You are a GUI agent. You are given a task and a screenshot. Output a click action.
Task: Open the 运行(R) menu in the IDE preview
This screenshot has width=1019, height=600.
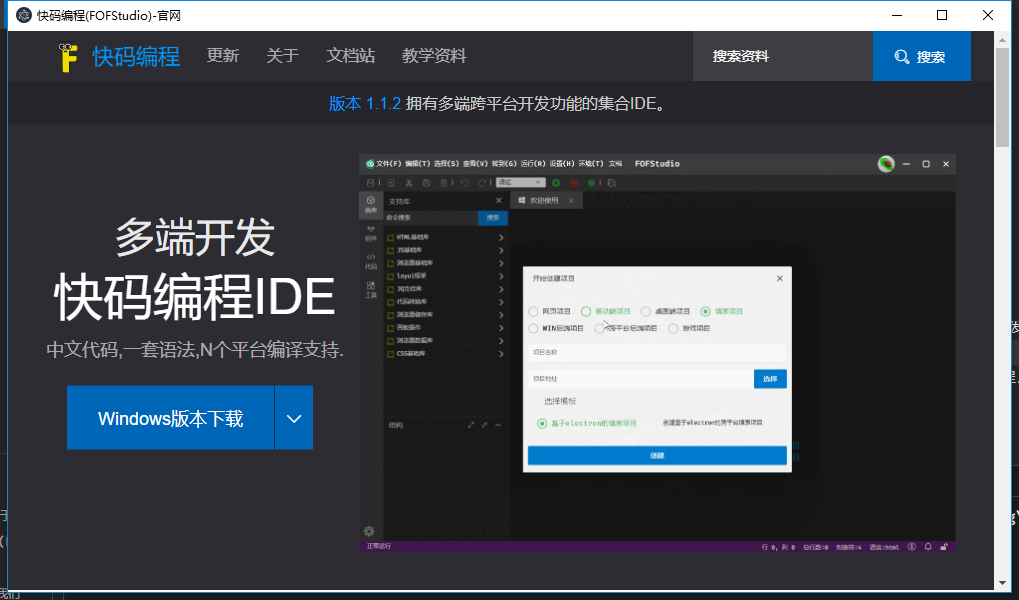pos(533,164)
